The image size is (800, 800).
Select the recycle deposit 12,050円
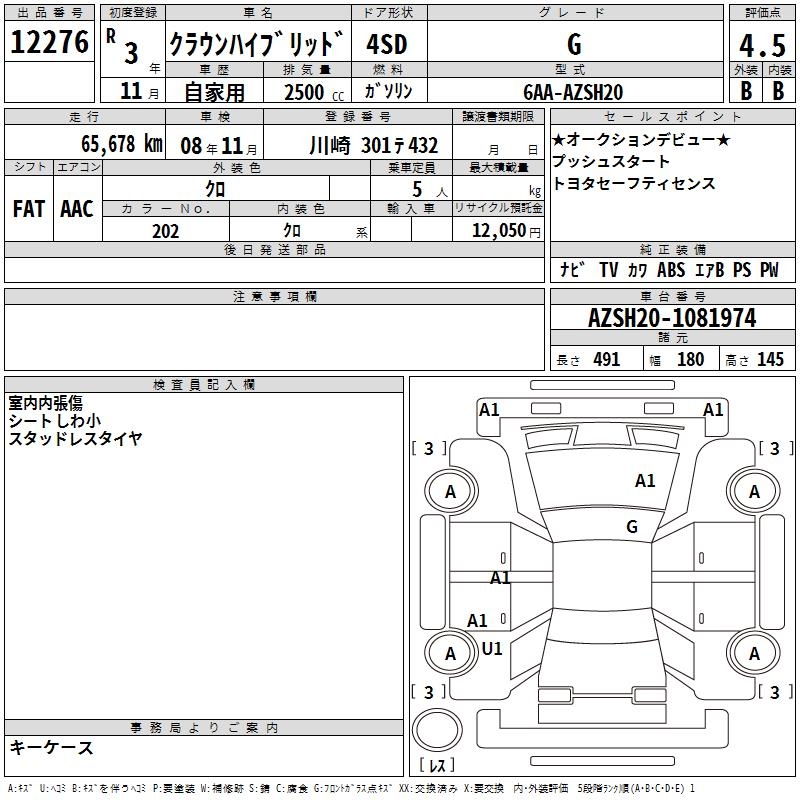[x=506, y=231]
